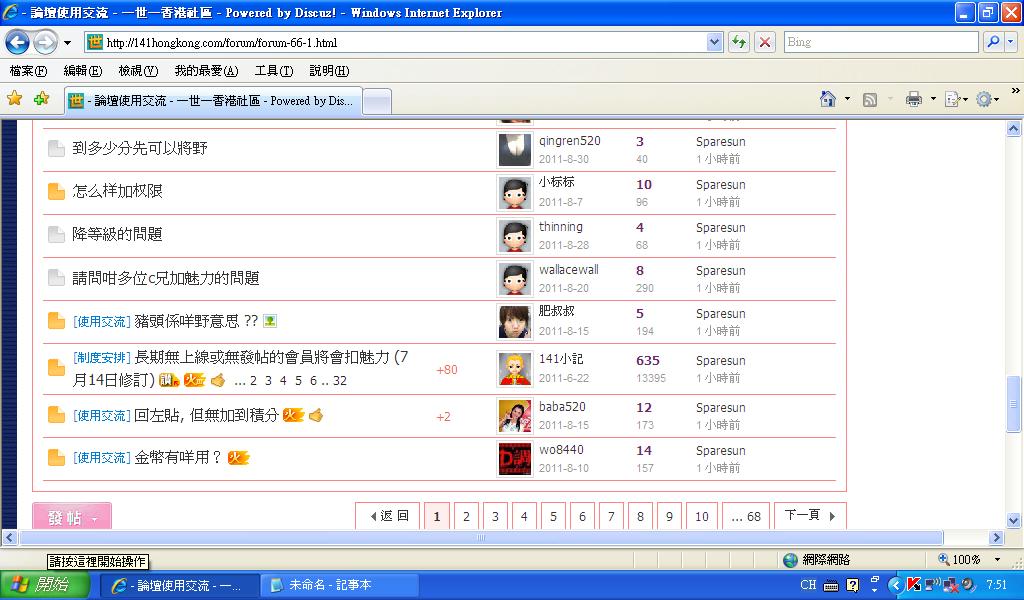Click the Print icon in toolbar
The width and height of the screenshot is (1024, 600).
click(x=913, y=99)
